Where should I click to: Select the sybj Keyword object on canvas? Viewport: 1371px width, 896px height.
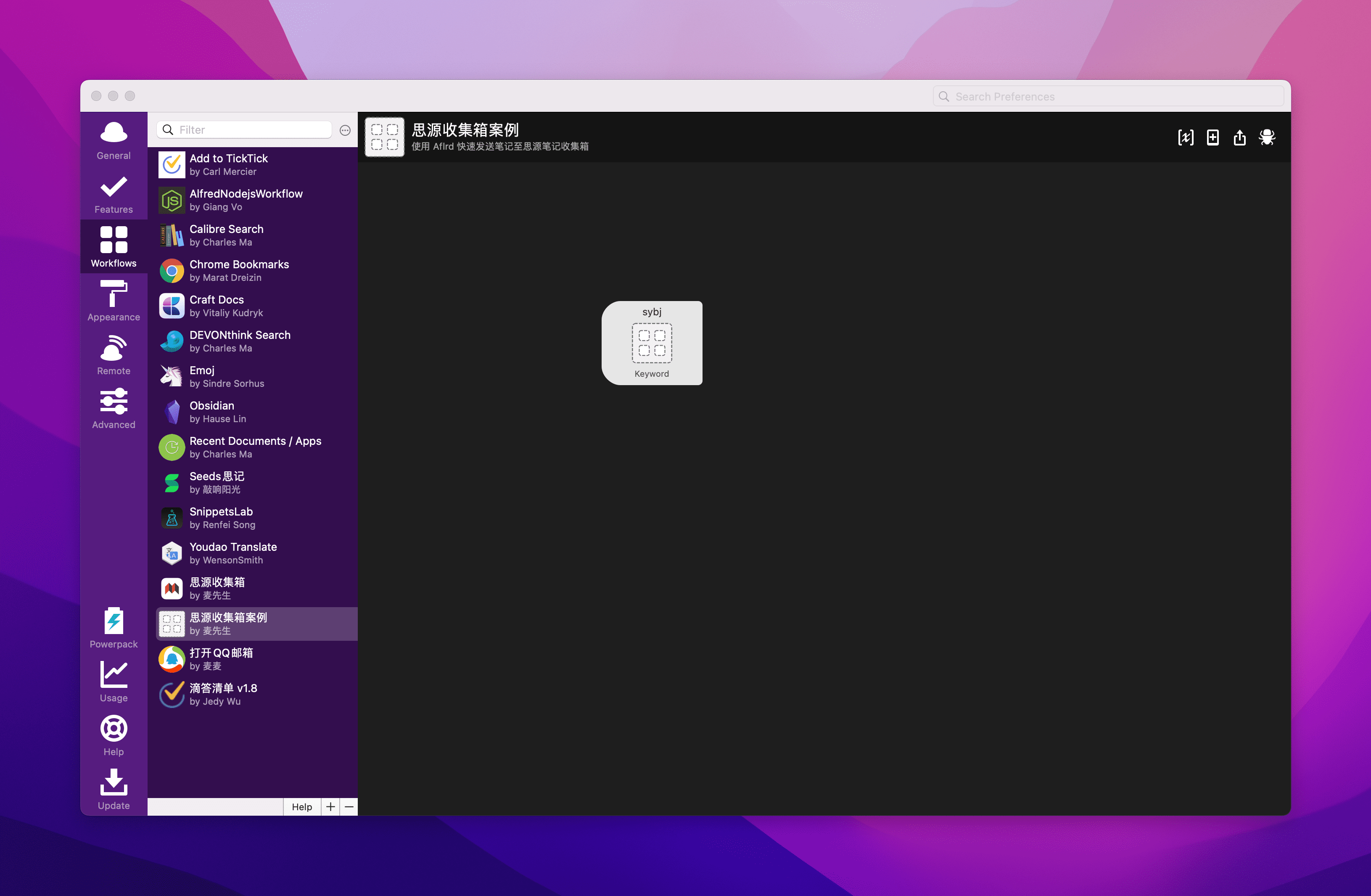click(x=652, y=343)
